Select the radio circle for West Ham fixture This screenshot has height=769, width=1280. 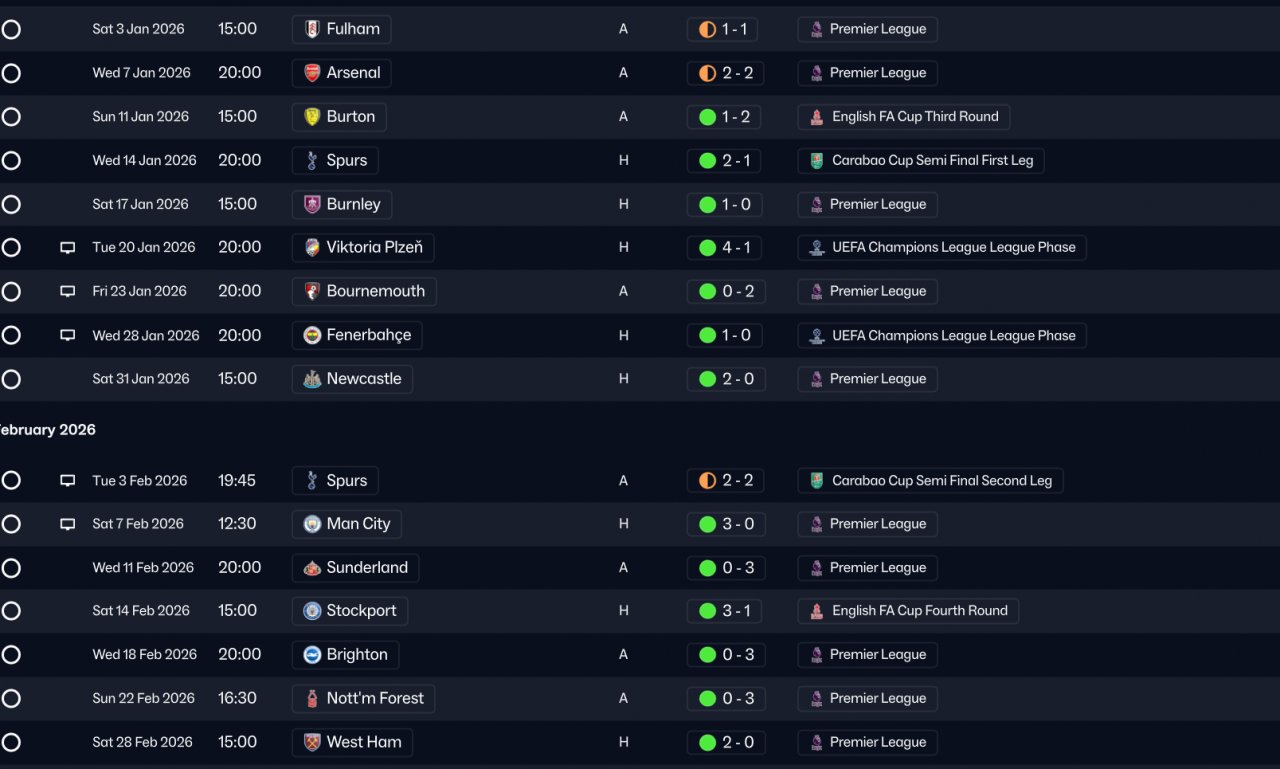(x=11, y=742)
